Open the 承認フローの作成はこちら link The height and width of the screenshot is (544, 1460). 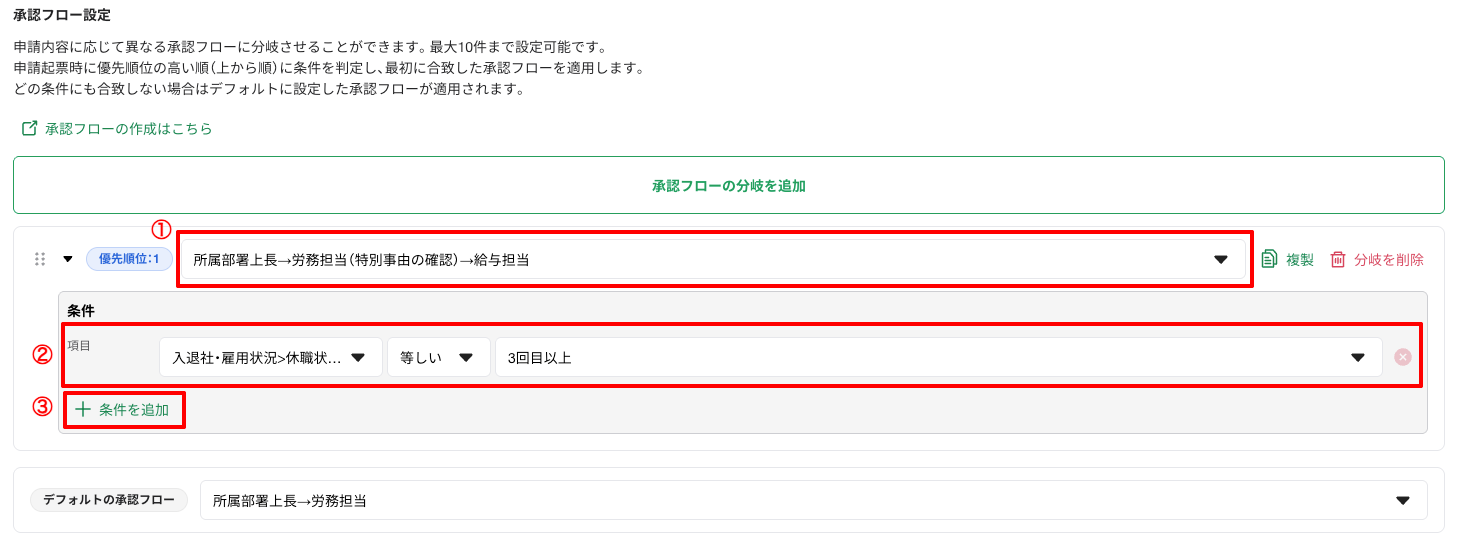(129, 129)
